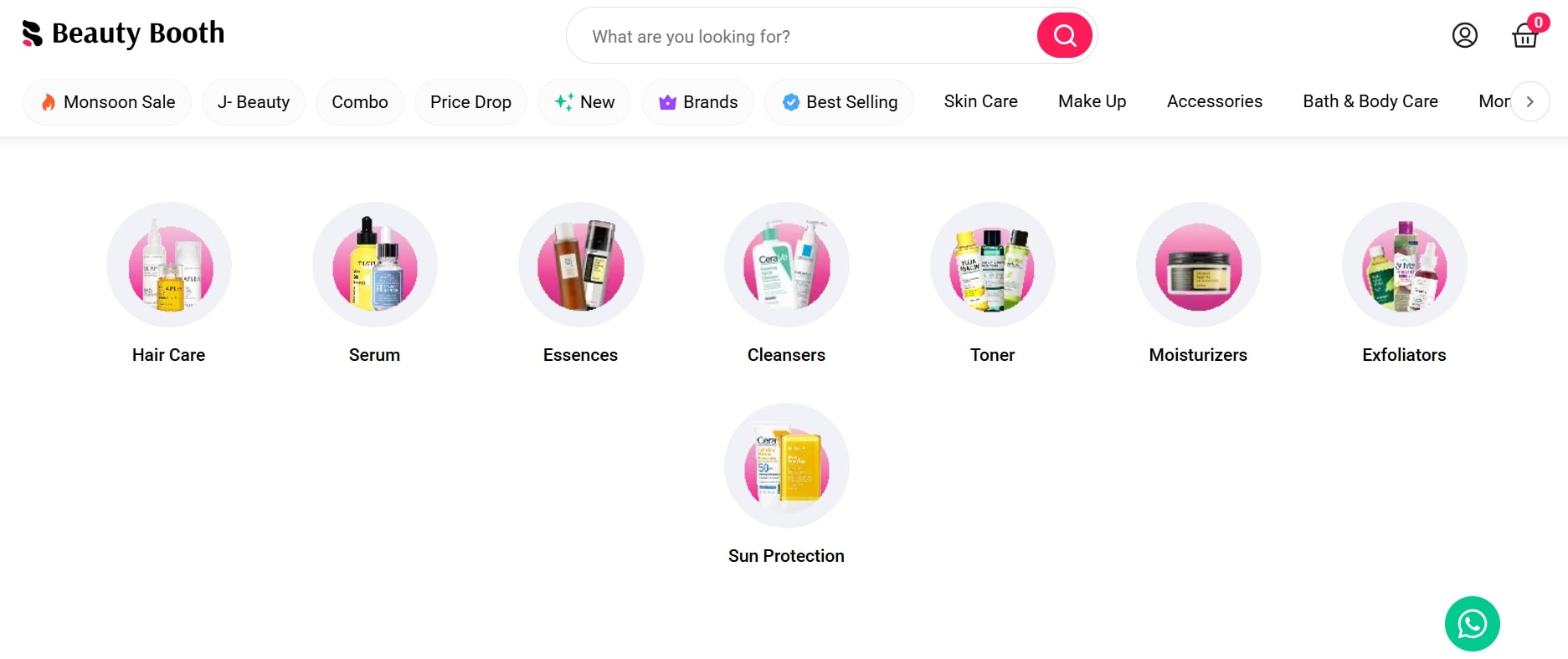Open the shopping basket cart icon
1568x659 pixels.
tap(1524, 36)
